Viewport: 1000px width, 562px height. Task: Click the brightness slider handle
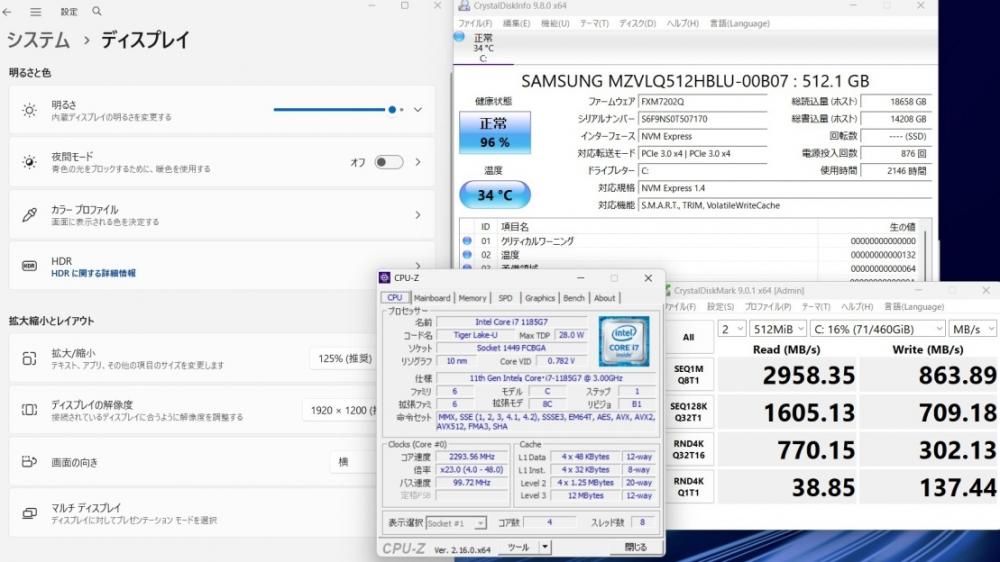pos(392,110)
